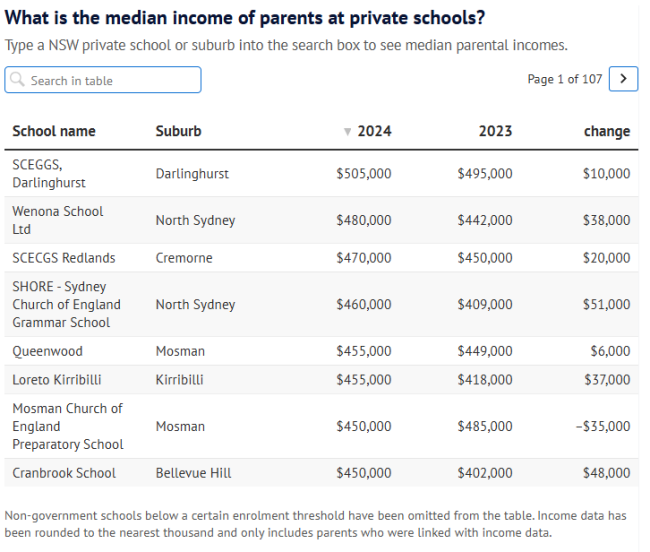Click the Bellevue Hill suburb cell

pos(191,473)
